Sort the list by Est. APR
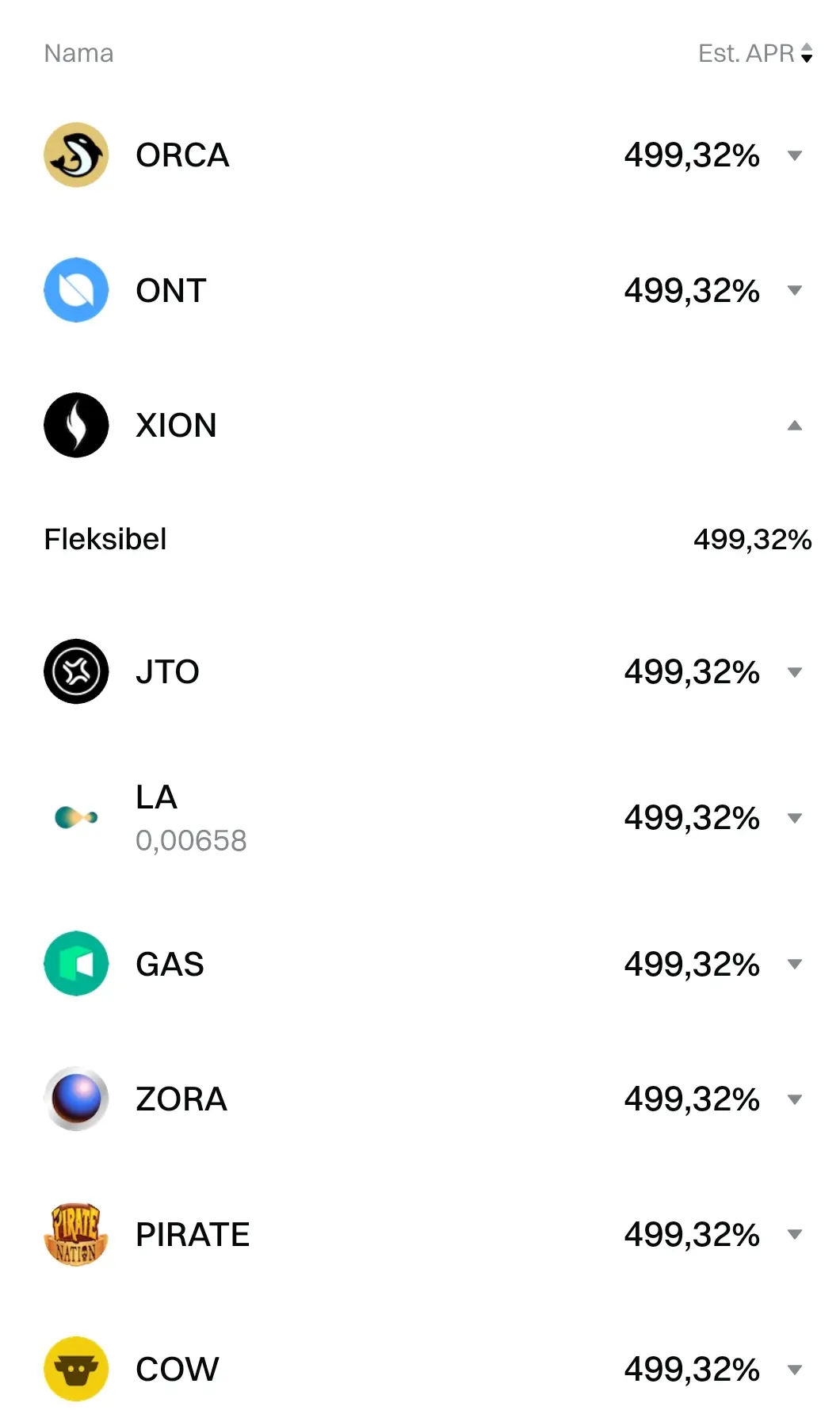Viewport: 840px width, 1418px height. tap(754, 53)
